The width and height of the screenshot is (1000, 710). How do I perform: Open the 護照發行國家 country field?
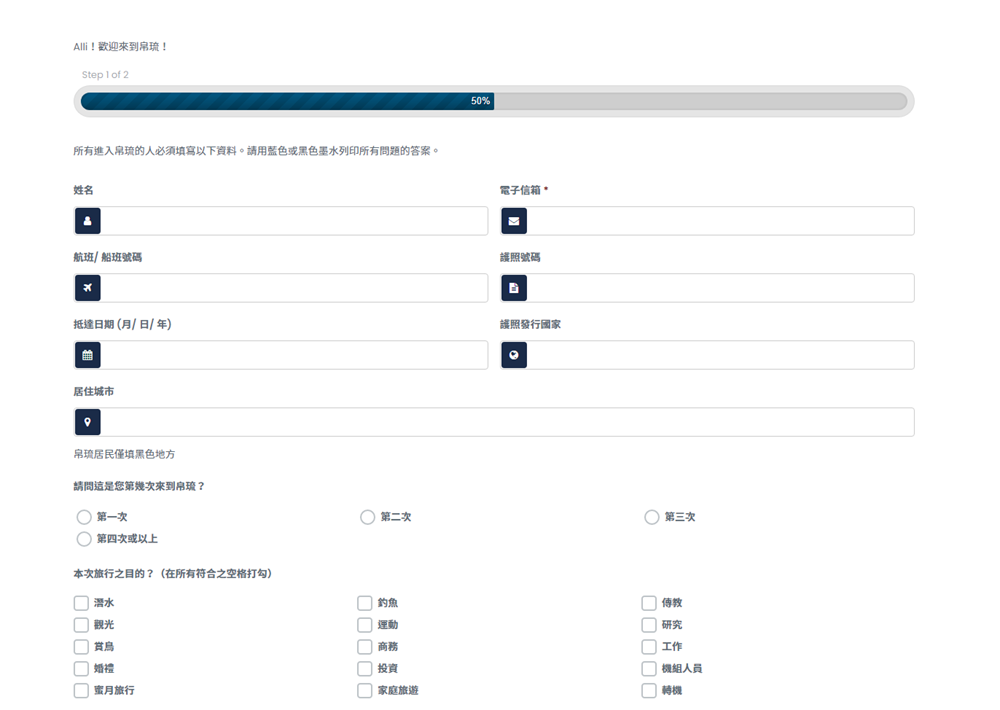[720, 355]
